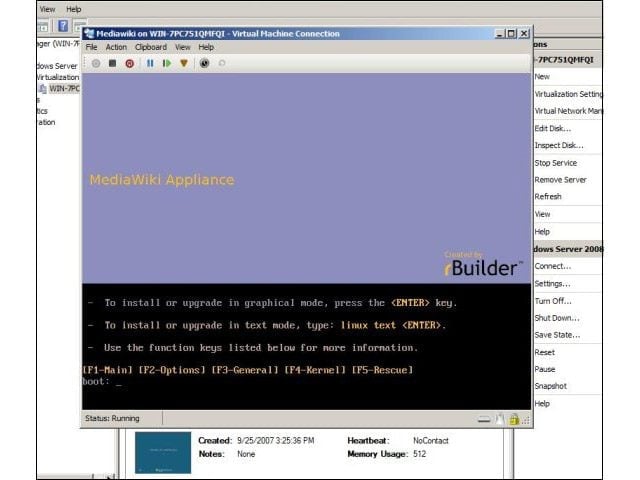640x480 pixels.
Task: Click the Memory Usage value 512
Action: pyautogui.click(x=419, y=454)
